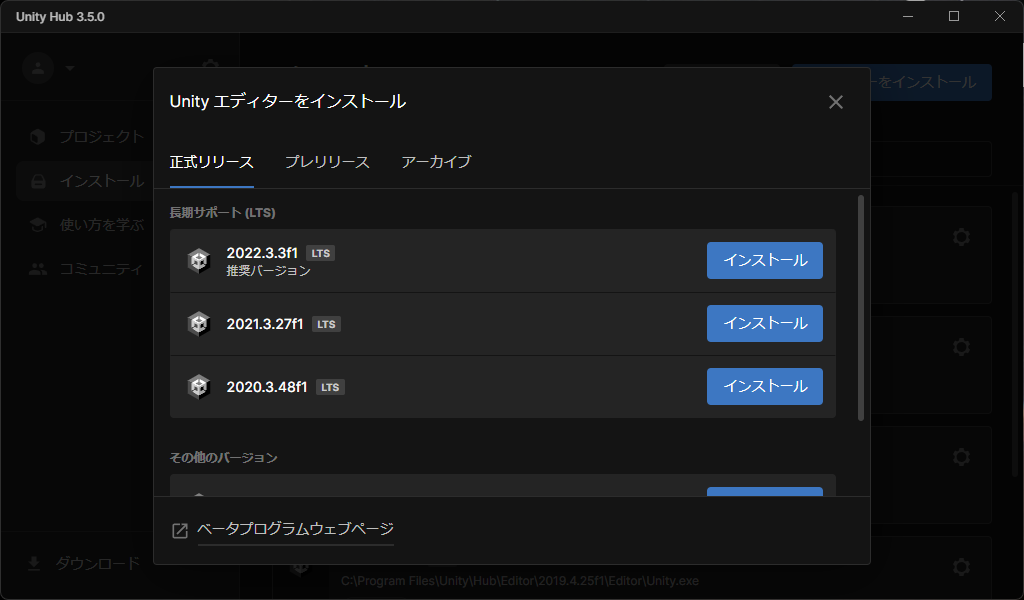This screenshot has width=1024, height=600.
Task: Click the 2019.4.25f1 editor path text
Action: tap(519, 580)
